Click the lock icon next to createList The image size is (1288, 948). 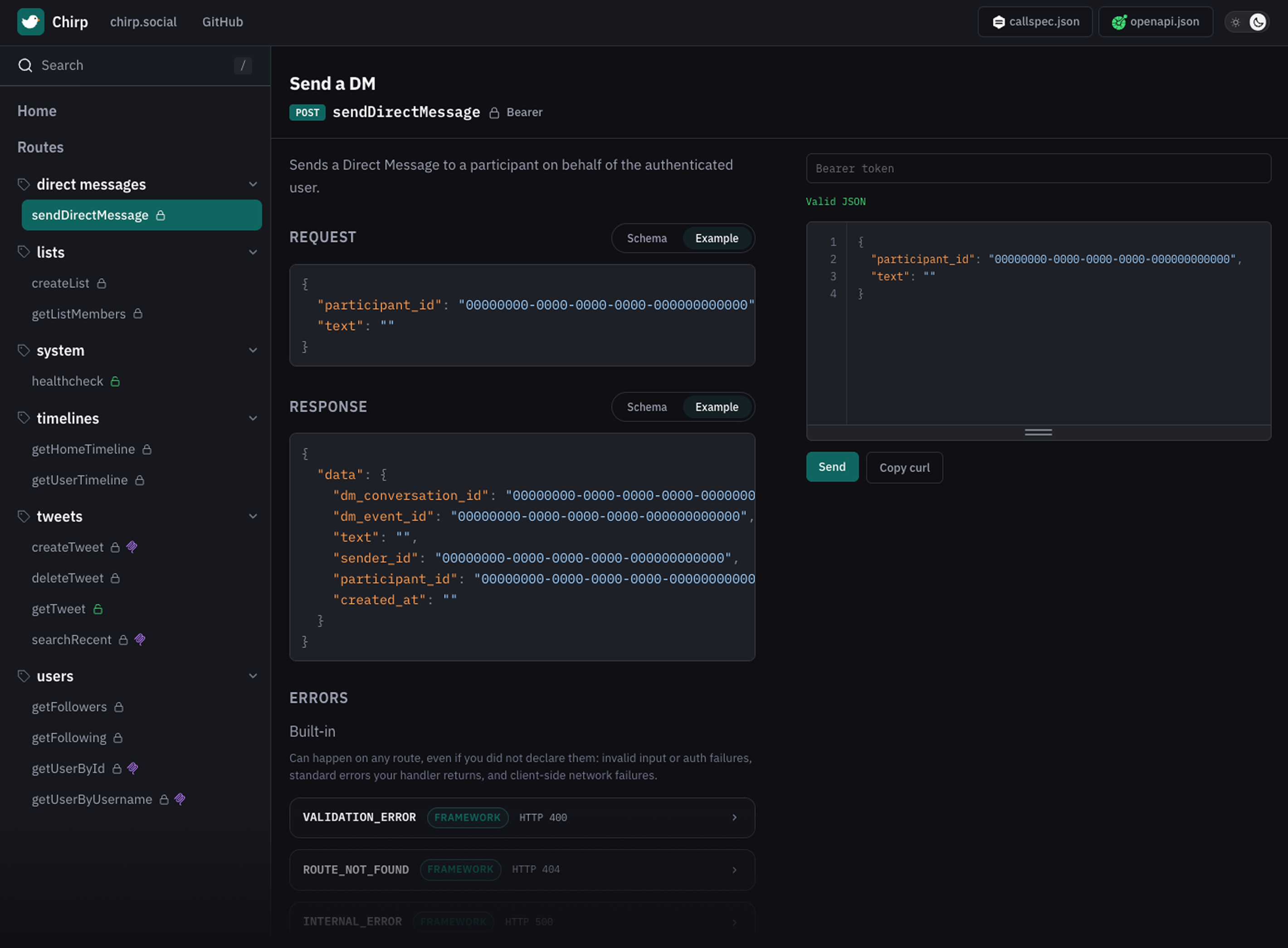point(102,283)
